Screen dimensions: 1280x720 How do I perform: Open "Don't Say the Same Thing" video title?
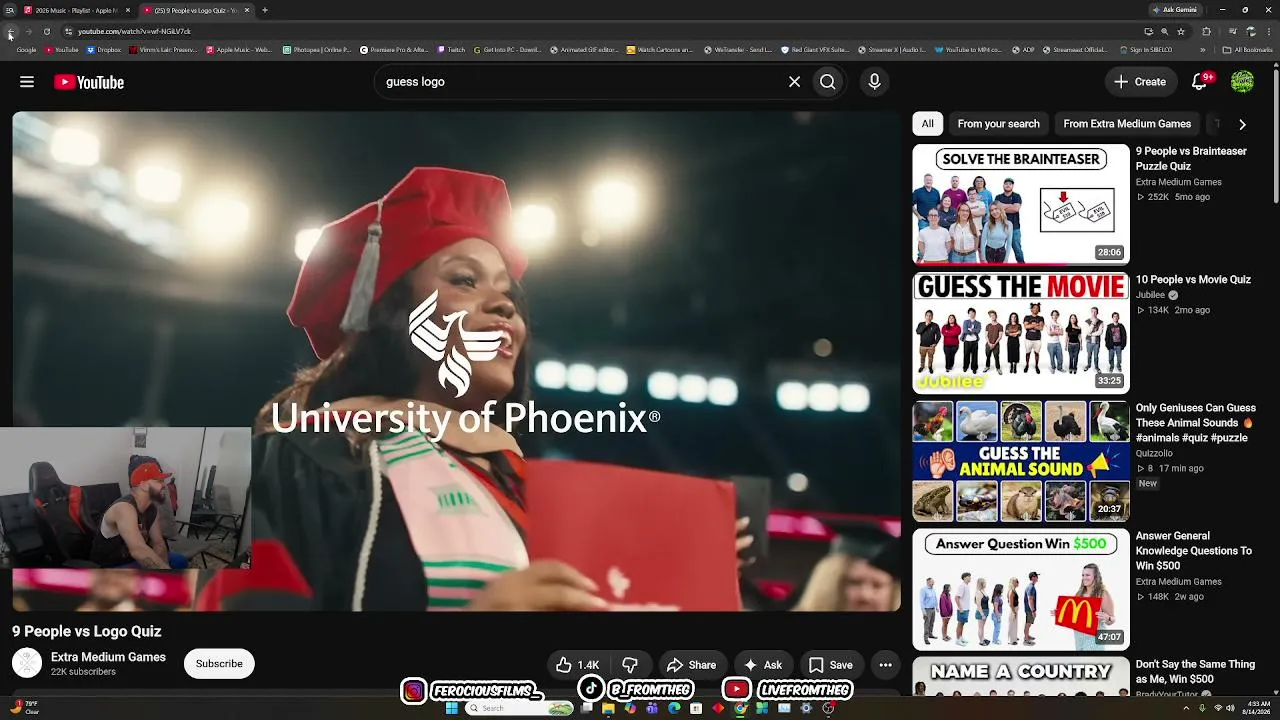[x=1195, y=671]
